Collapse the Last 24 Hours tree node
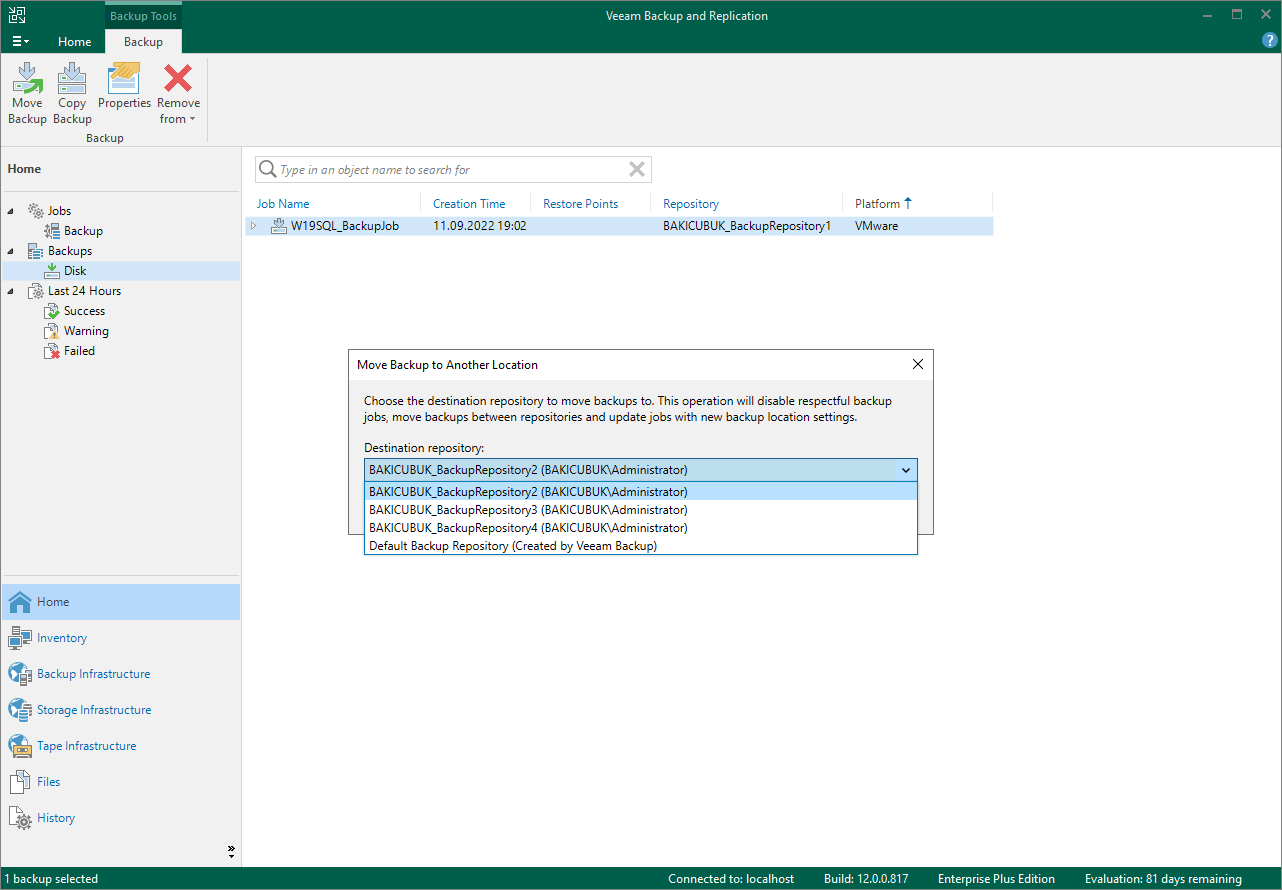Screen dimensions: 1282x890 [11, 291]
